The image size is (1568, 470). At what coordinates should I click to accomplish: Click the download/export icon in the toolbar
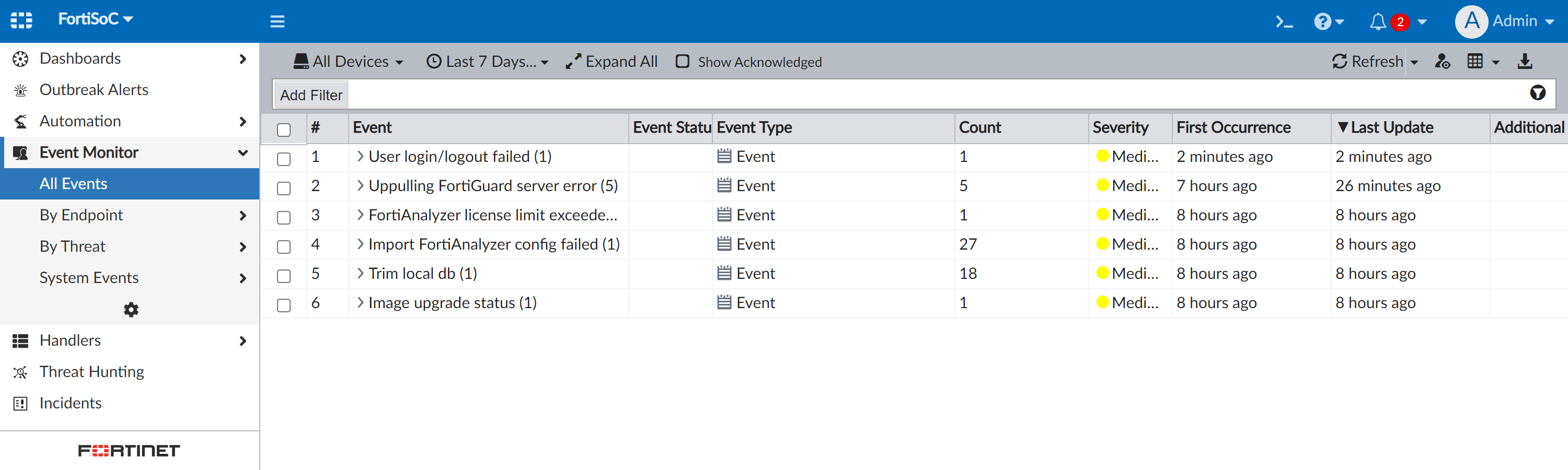[x=1525, y=62]
